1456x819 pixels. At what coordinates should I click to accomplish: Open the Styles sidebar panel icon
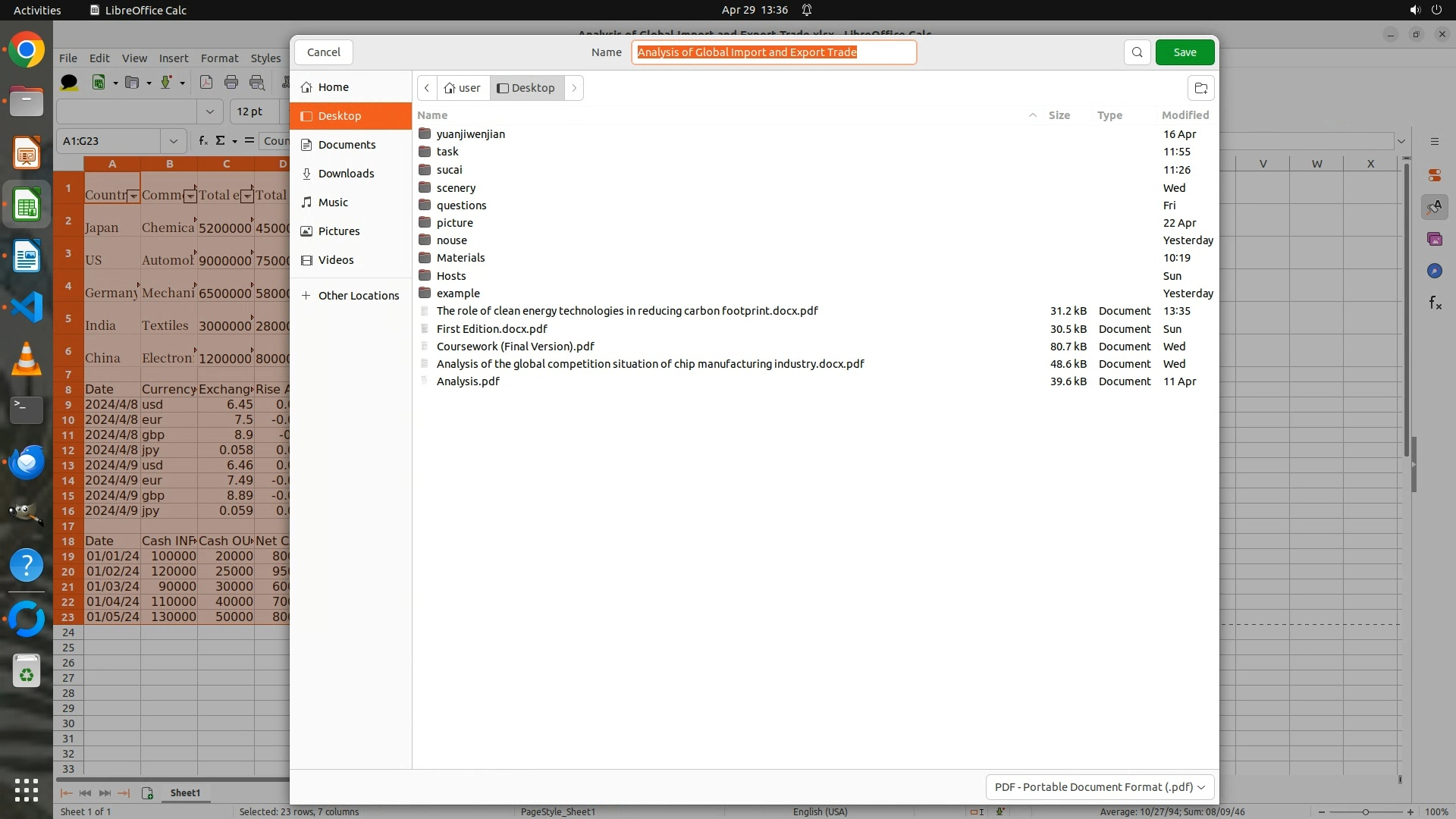point(1434,207)
